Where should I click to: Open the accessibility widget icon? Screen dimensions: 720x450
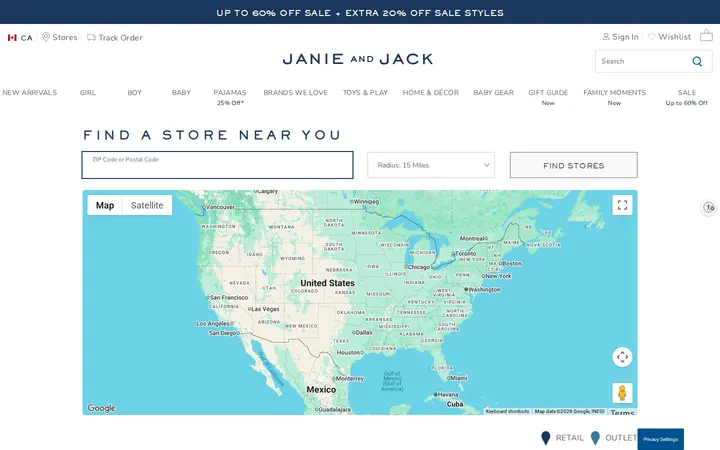(x=709, y=208)
